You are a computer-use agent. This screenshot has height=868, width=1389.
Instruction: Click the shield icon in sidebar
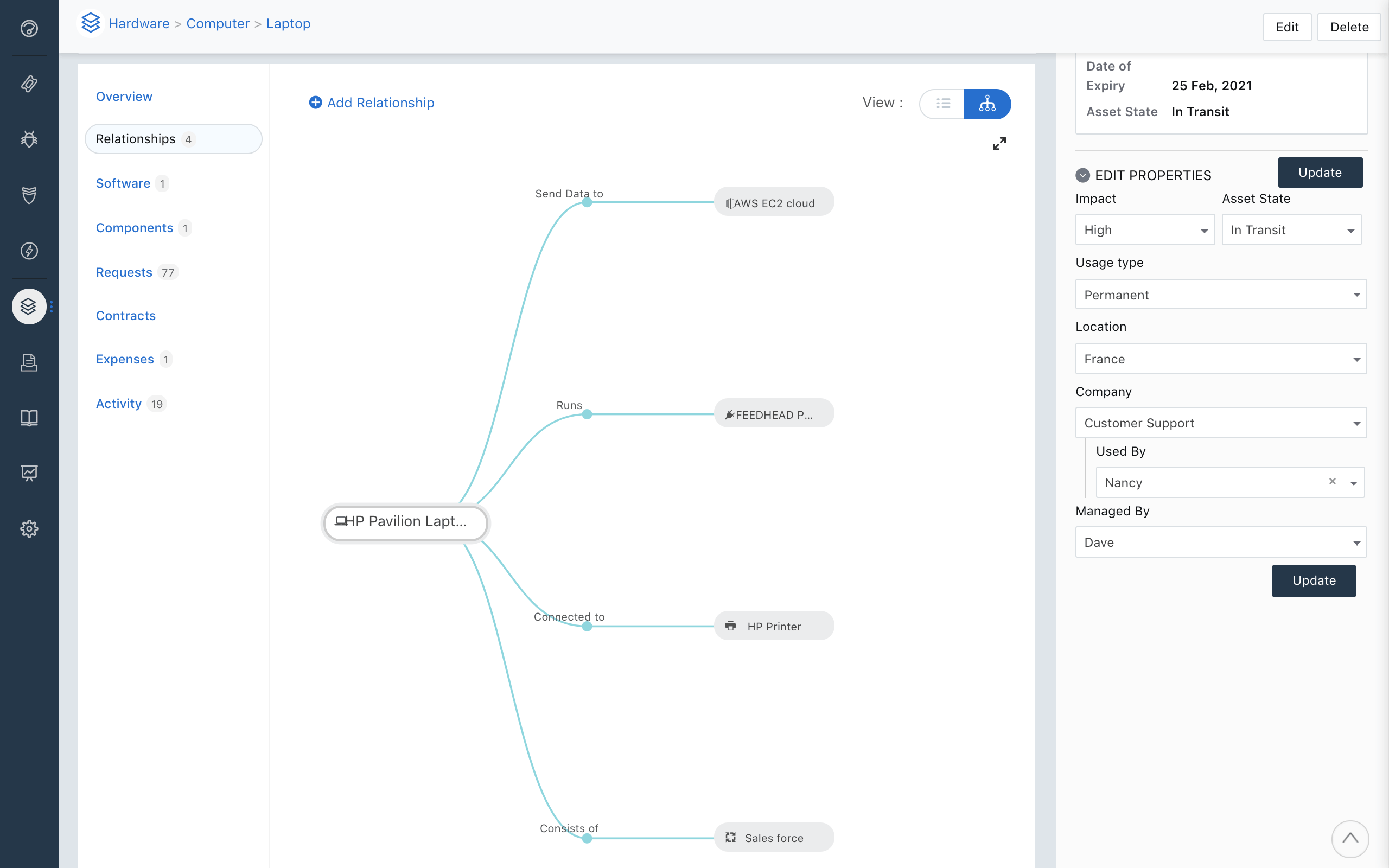point(29,195)
